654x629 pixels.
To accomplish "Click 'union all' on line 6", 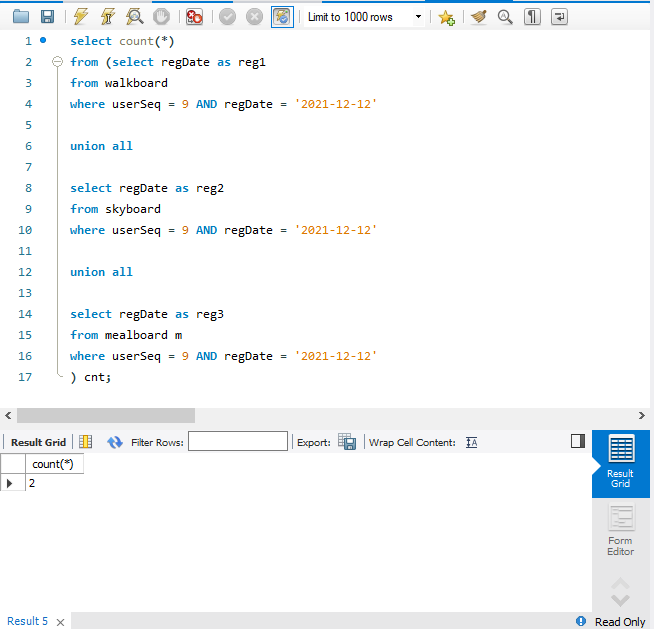I will (x=101, y=146).
